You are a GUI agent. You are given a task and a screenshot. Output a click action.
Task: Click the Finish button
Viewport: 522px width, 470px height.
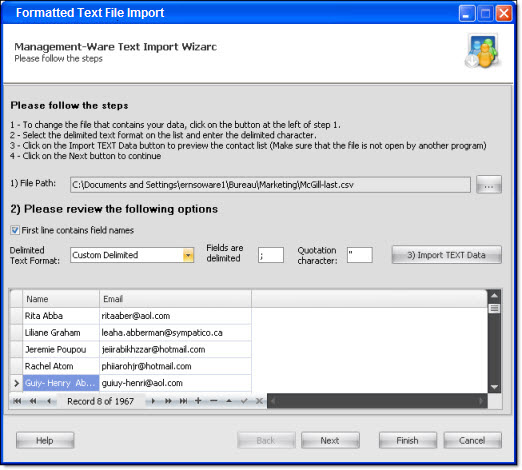(x=408, y=440)
